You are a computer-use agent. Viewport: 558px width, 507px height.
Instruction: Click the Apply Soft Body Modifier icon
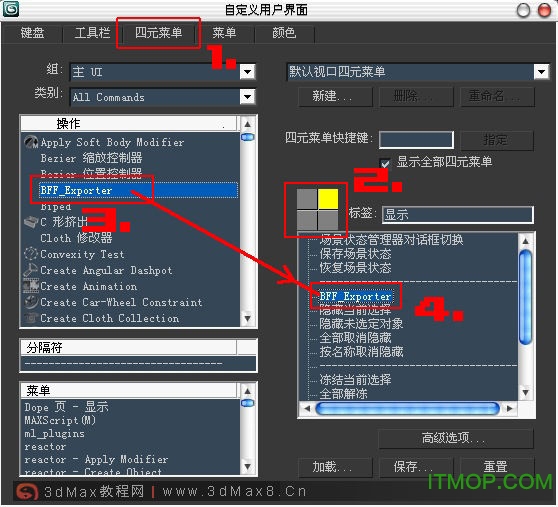click(x=31, y=142)
